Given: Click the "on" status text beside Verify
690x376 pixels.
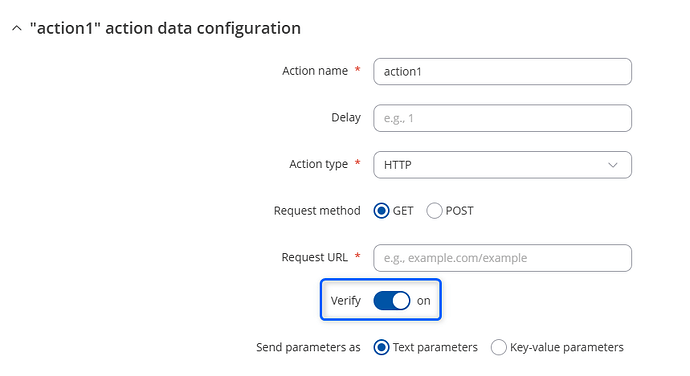Looking at the screenshot, I should click(424, 301).
